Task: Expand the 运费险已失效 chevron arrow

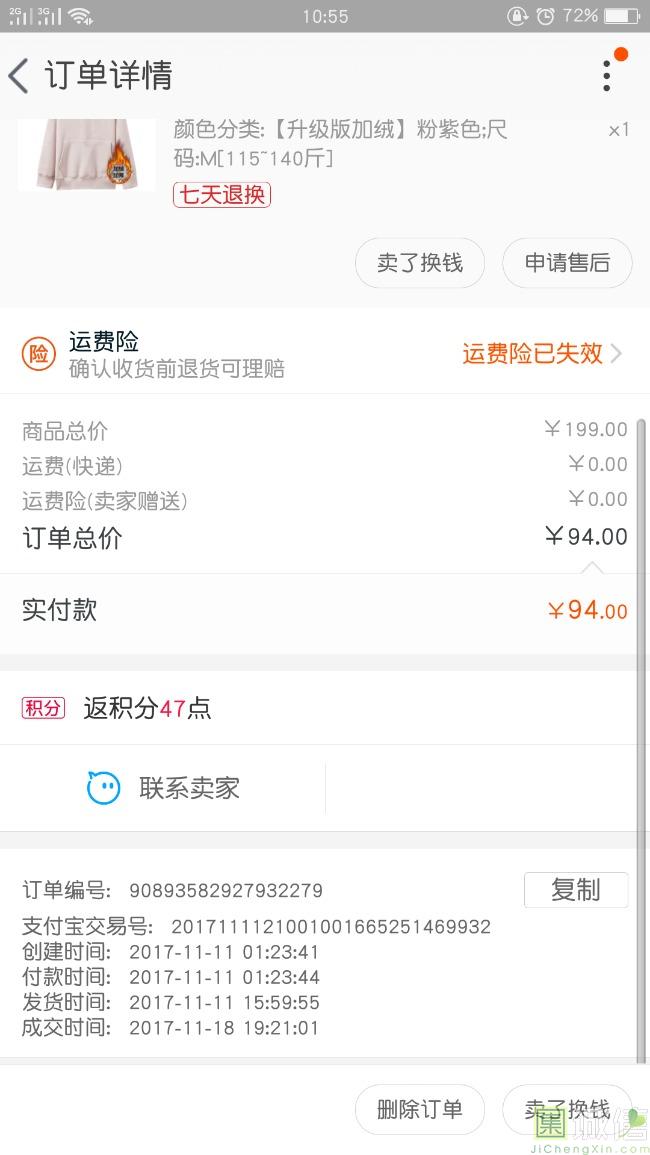Action: click(x=616, y=353)
